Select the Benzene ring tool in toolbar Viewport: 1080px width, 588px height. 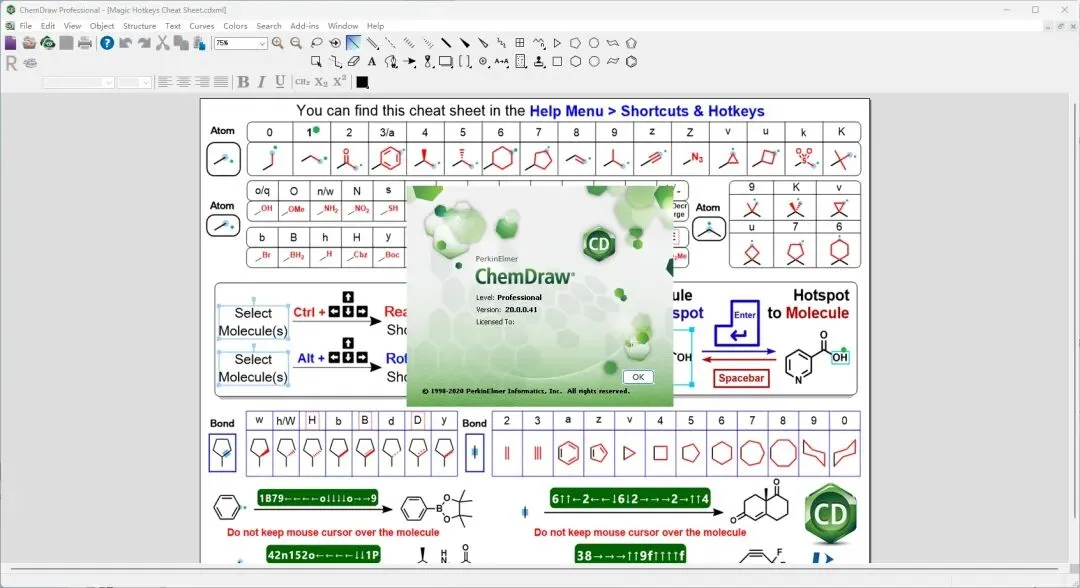631,61
